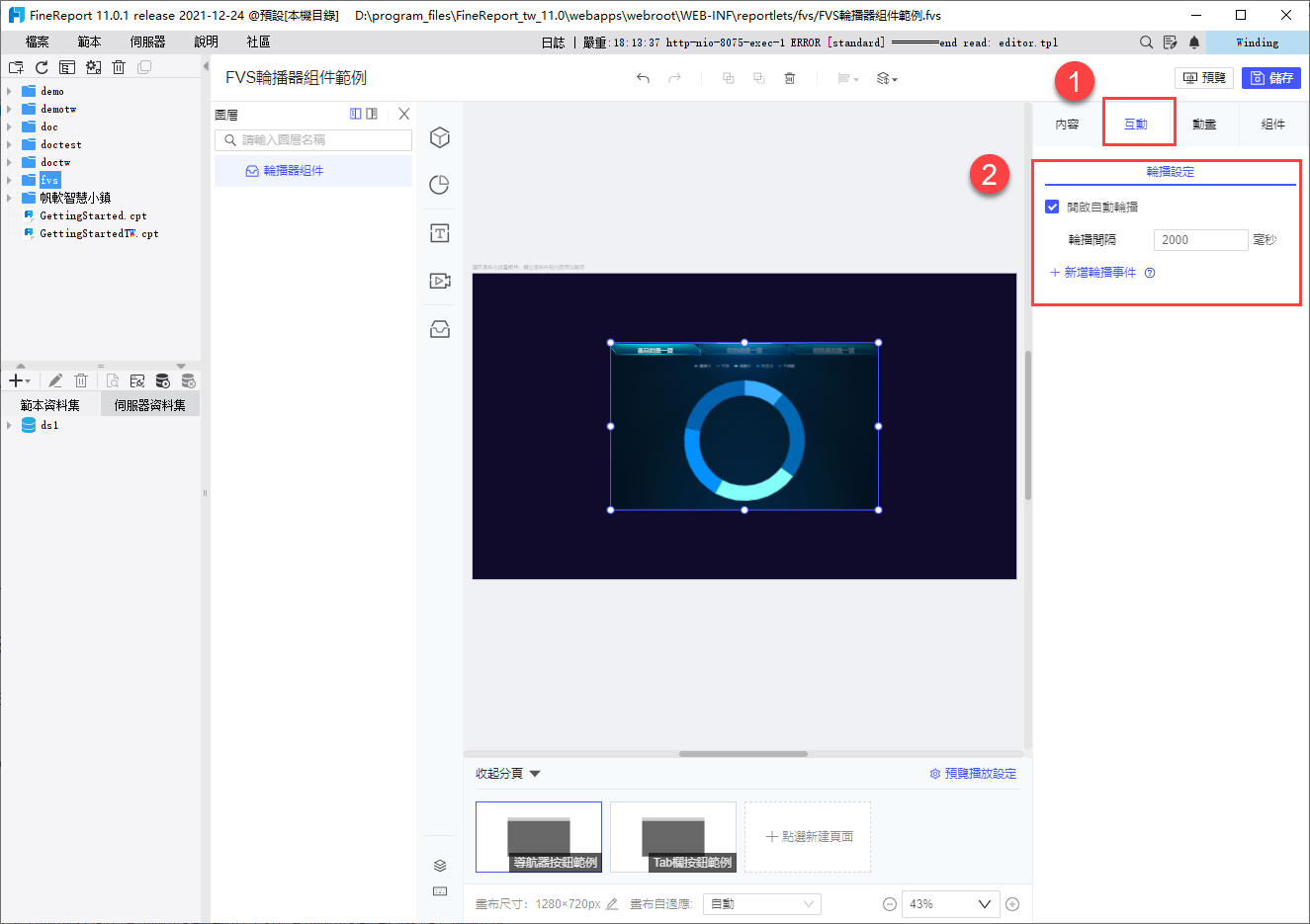Click the 儲存 save button
This screenshot has width=1310, height=924.
pyautogui.click(x=1271, y=78)
